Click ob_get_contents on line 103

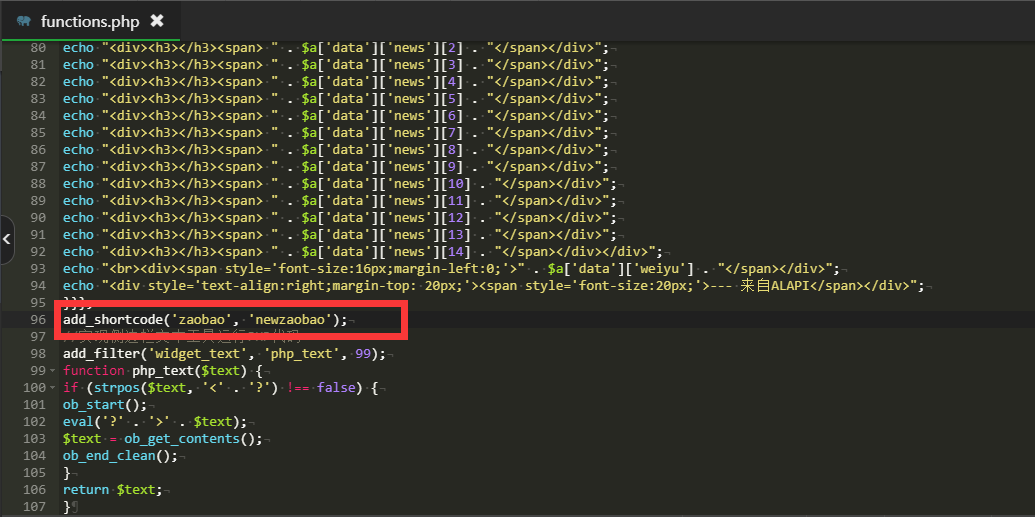182,439
